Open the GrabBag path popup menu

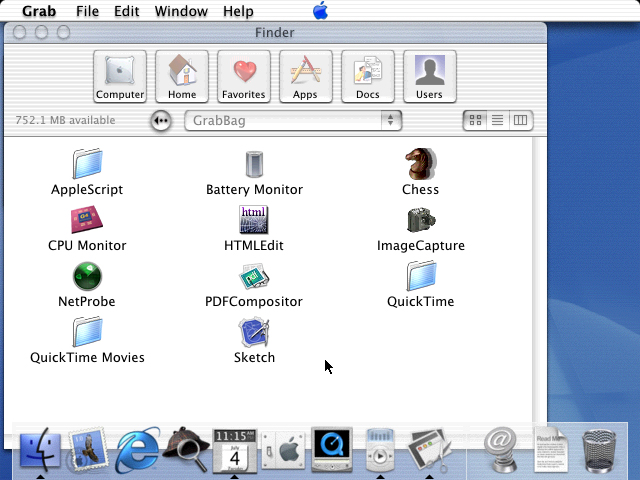tap(293, 120)
